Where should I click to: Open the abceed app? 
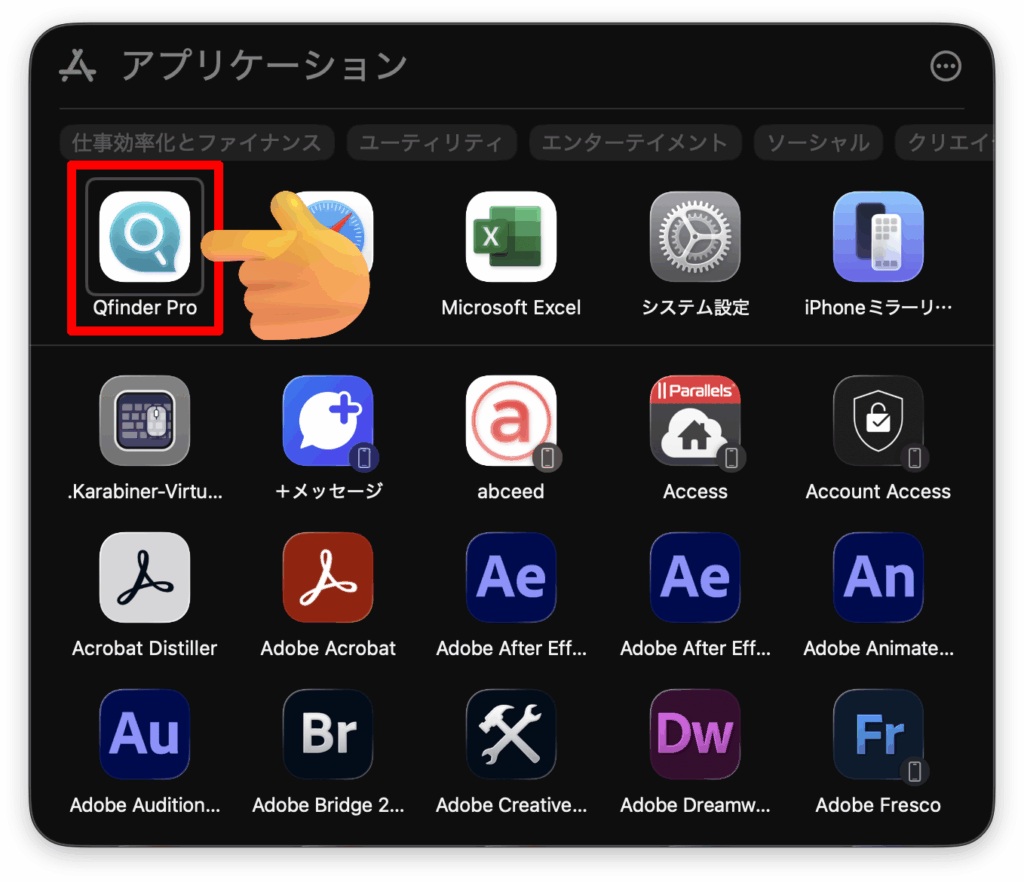pyautogui.click(x=511, y=421)
